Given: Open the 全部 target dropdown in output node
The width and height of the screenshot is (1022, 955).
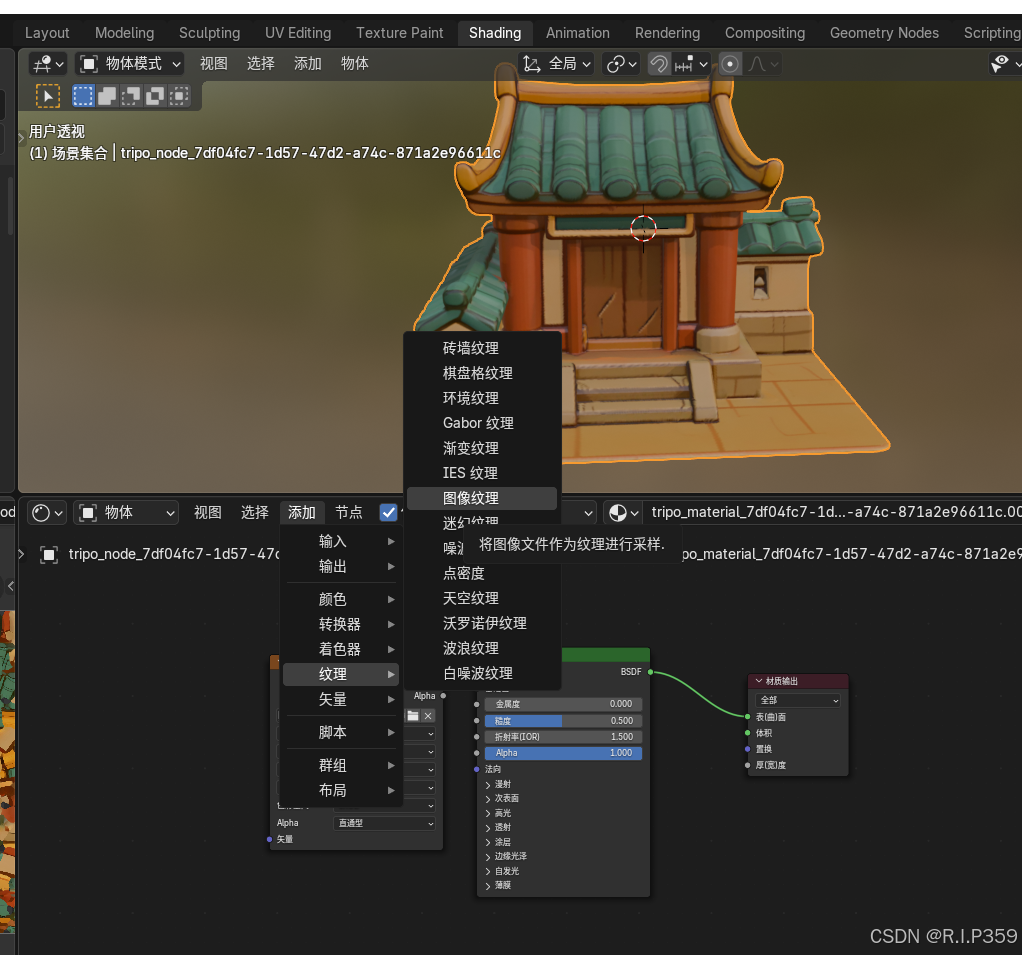Looking at the screenshot, I should click(798, 700).
